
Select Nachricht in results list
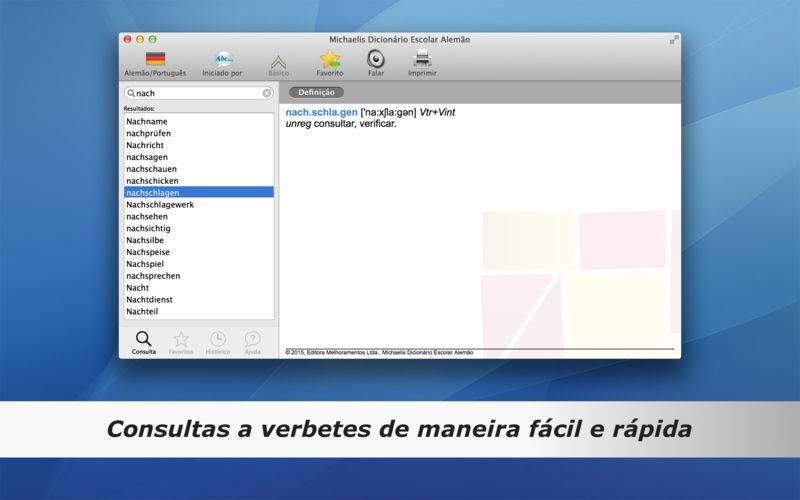pyautogui.click(x=199, y=145)
